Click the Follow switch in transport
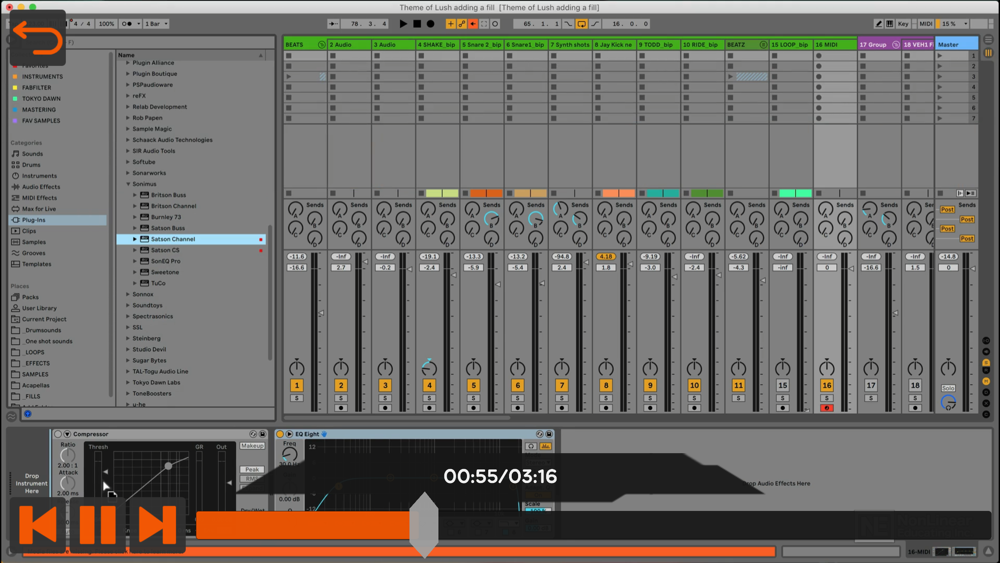 334,24
